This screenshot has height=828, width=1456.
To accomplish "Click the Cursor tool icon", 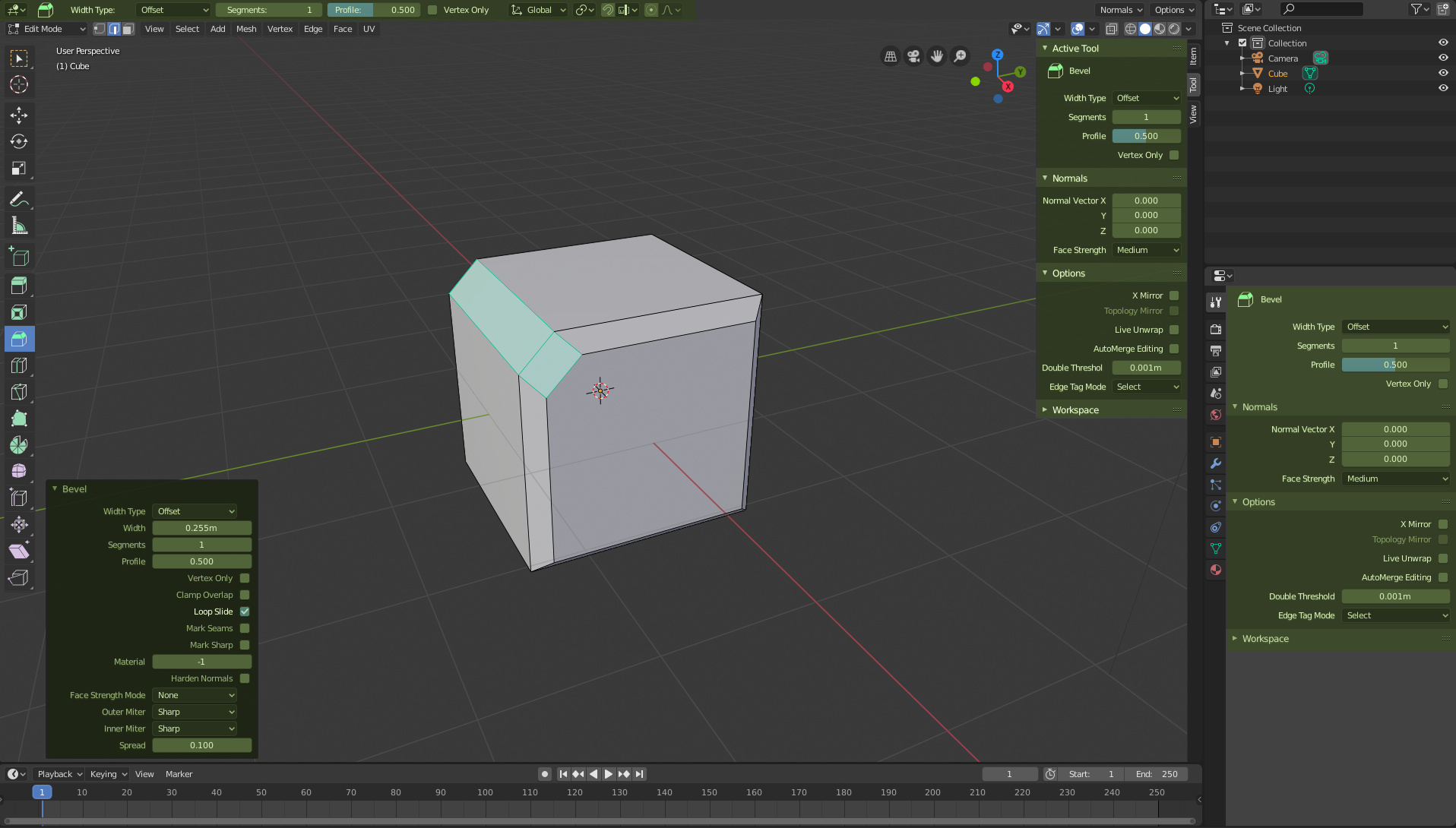I will pos(19,85).
